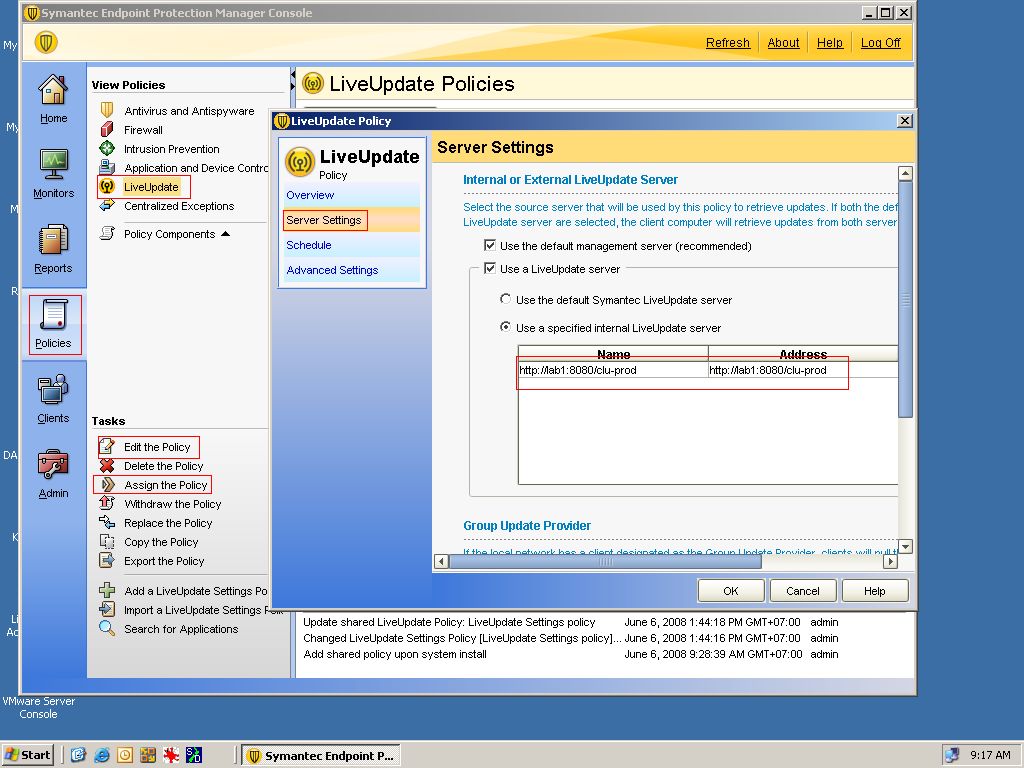Switch to the Schedule settings page
Screen dimensions: 1024x768
[308, 245]
